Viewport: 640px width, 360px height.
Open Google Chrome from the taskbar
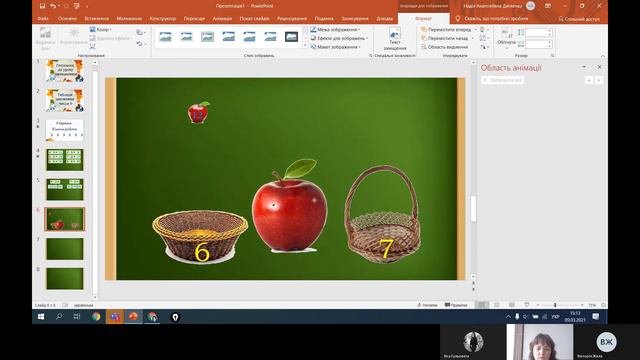[x=96, y=317]
